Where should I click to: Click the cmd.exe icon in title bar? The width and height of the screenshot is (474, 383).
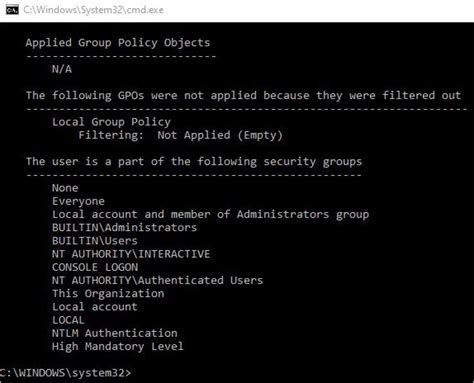12,10
